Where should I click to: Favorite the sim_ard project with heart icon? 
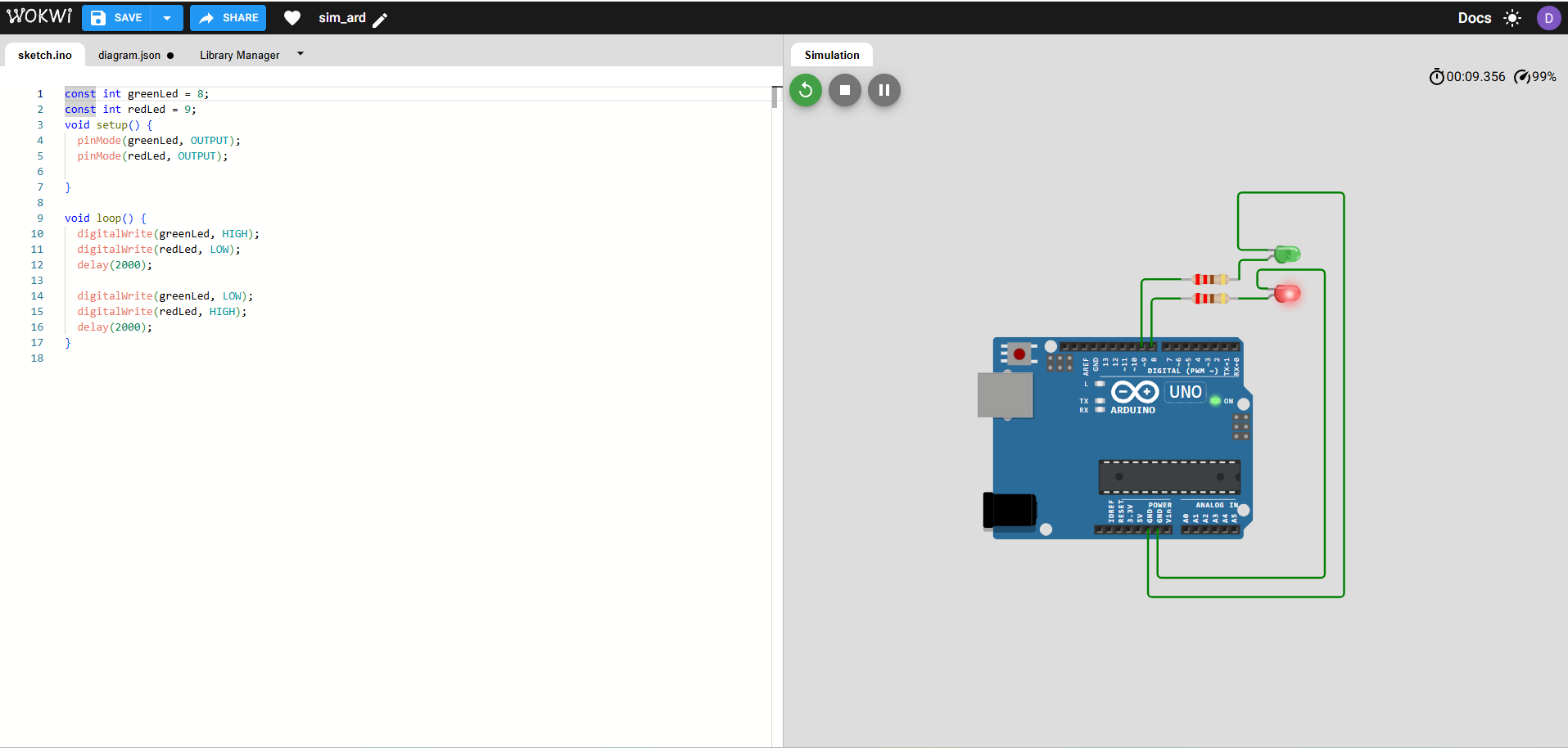click(x=292, y=17)
